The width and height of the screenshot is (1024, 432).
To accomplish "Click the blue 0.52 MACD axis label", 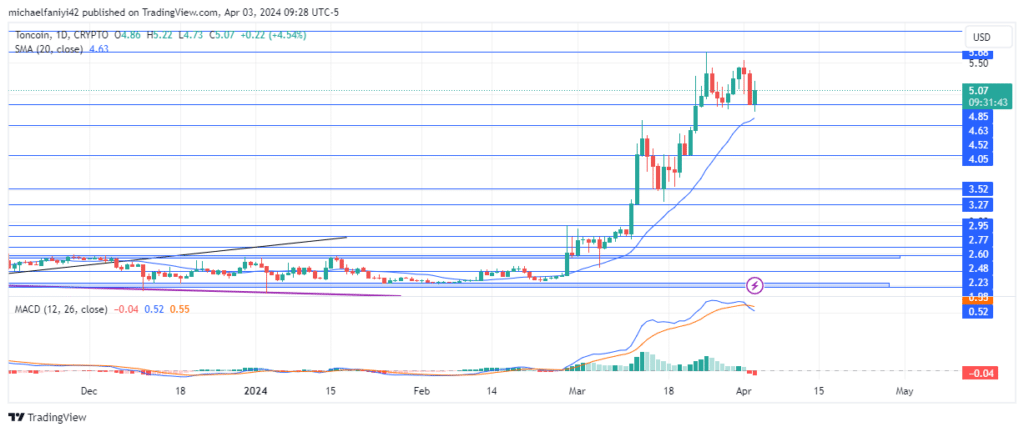I will (x=978, y=312).
